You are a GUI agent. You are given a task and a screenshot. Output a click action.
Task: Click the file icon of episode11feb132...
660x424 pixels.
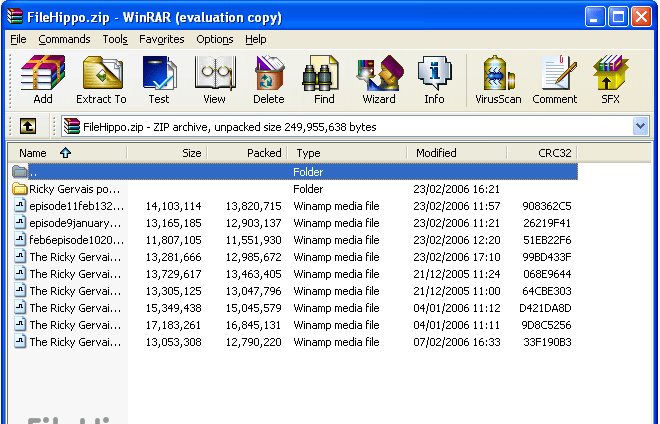pos(20,205)
